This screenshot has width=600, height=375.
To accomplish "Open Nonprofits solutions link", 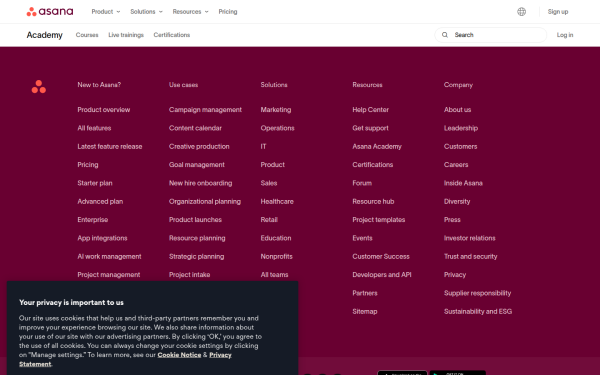I will tap(276, 256).
